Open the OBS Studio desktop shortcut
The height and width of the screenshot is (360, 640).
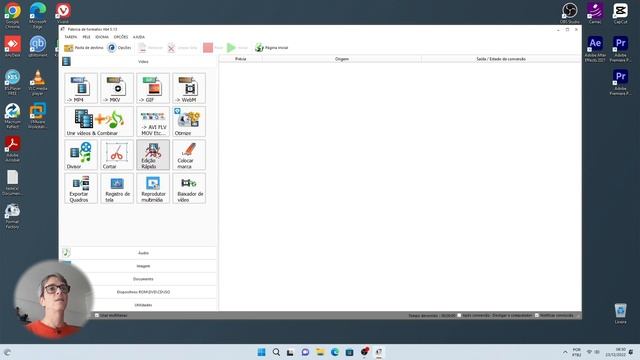[569, 13]
